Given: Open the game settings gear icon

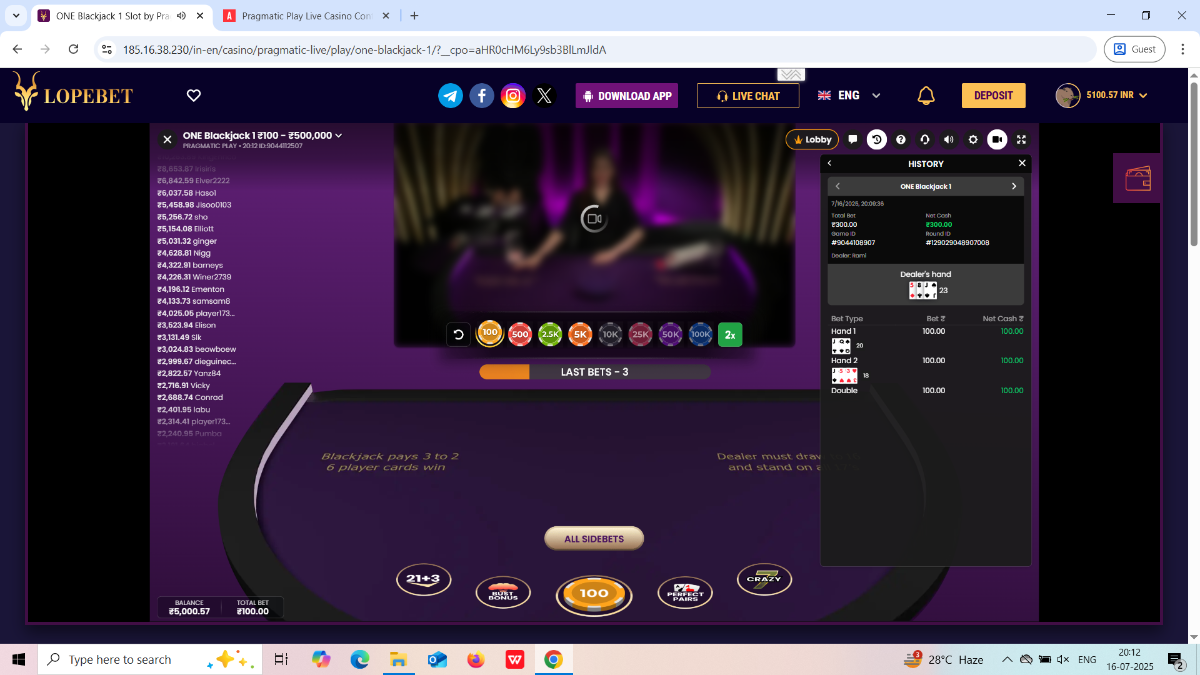Looking at the screenshot, I should (973, 140).
